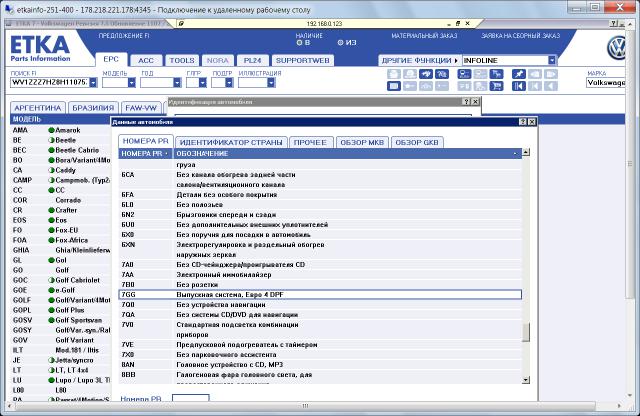Switch to the АРГЕНТИНА market tab
Viewport: 640px width, 416px height.
[x=38, y=108]
